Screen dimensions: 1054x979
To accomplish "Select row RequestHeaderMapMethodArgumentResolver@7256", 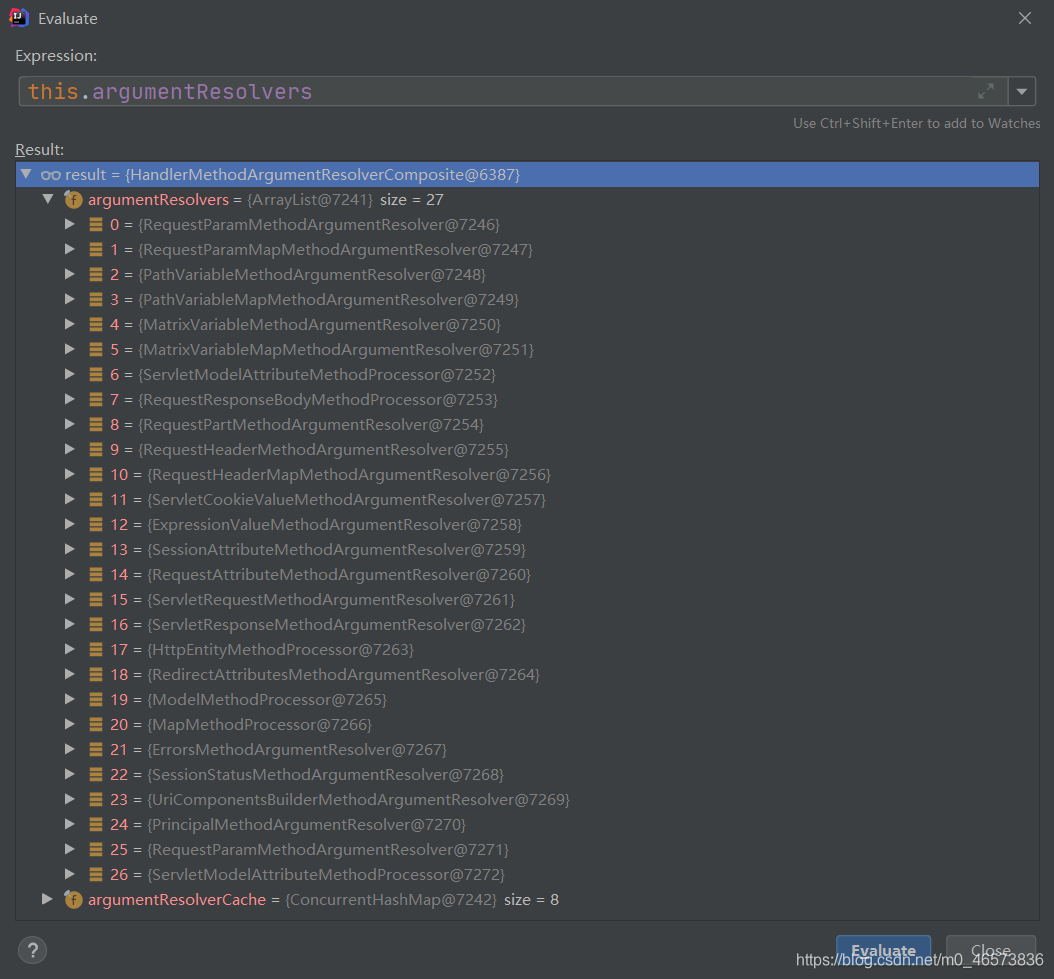I will pos(527,474).
